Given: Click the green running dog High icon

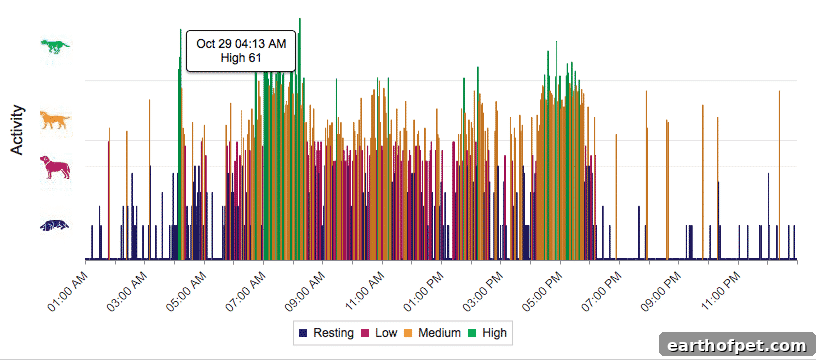Looking at the screenshot, I should (x=55, y=46).
